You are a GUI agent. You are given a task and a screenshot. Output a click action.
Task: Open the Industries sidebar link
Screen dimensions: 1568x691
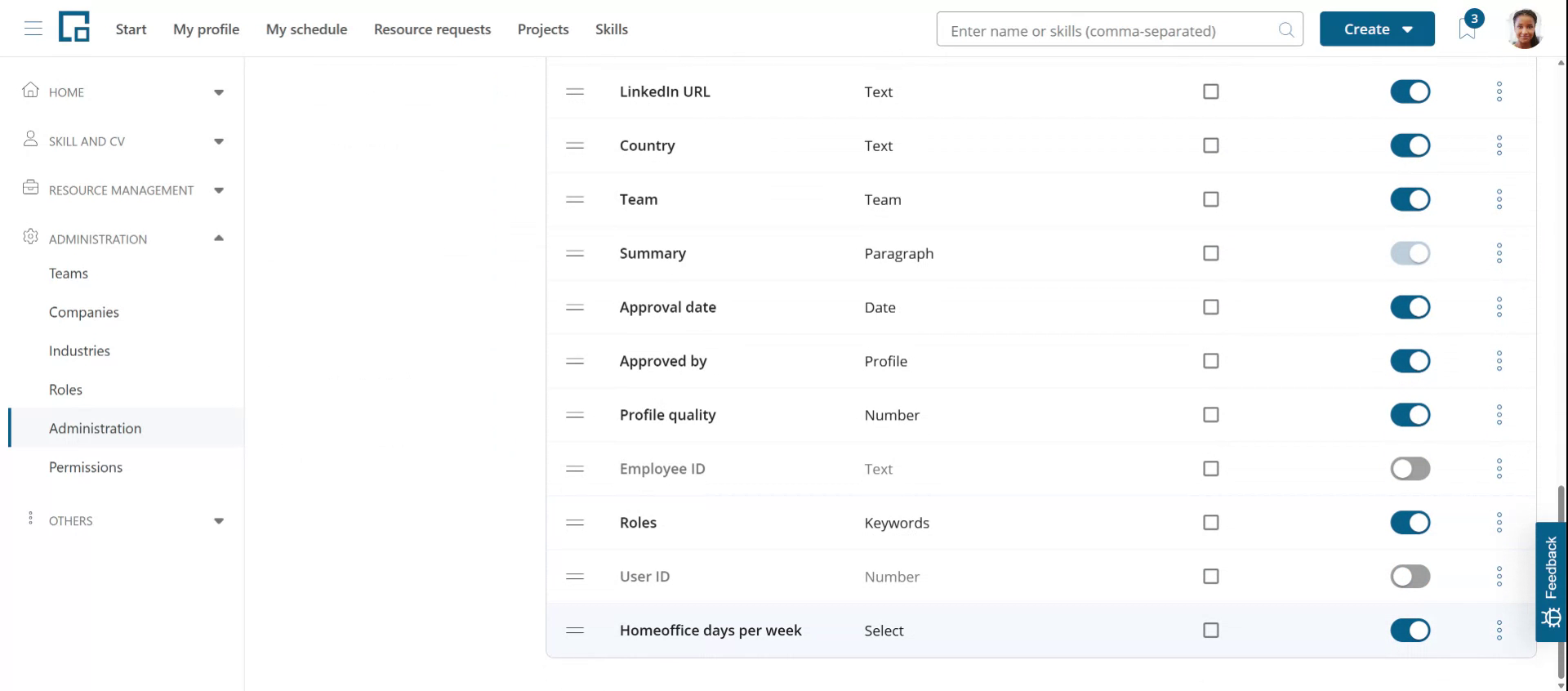(79, 351)
